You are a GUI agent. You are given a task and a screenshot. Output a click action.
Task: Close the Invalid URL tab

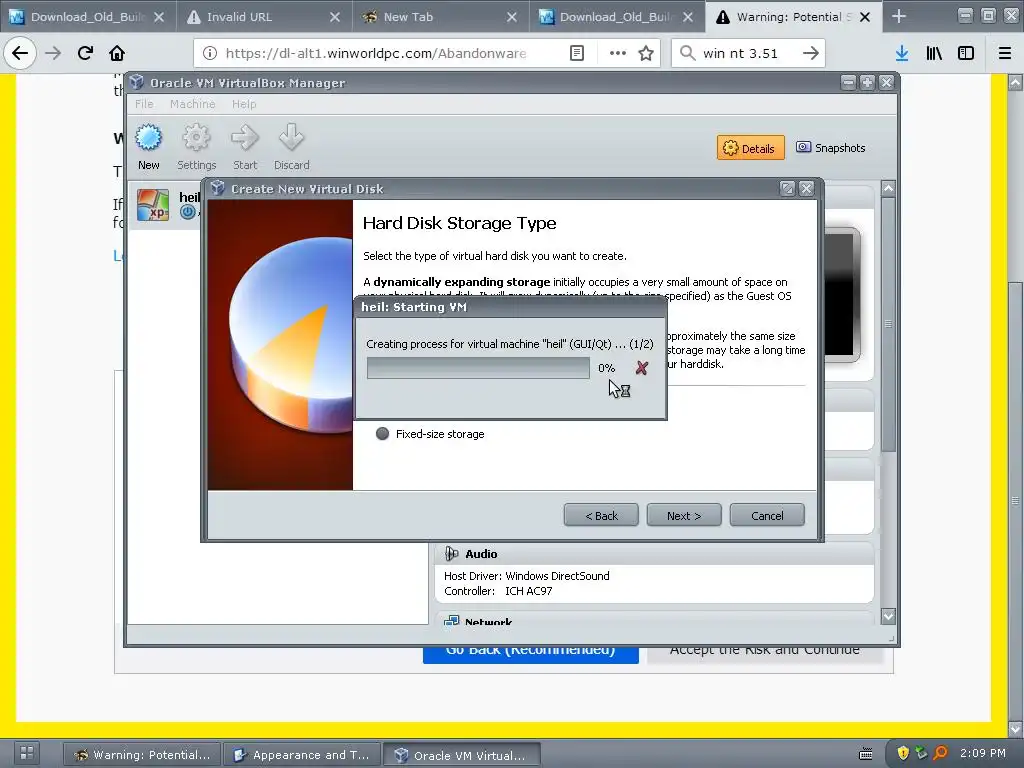(335, 17)
